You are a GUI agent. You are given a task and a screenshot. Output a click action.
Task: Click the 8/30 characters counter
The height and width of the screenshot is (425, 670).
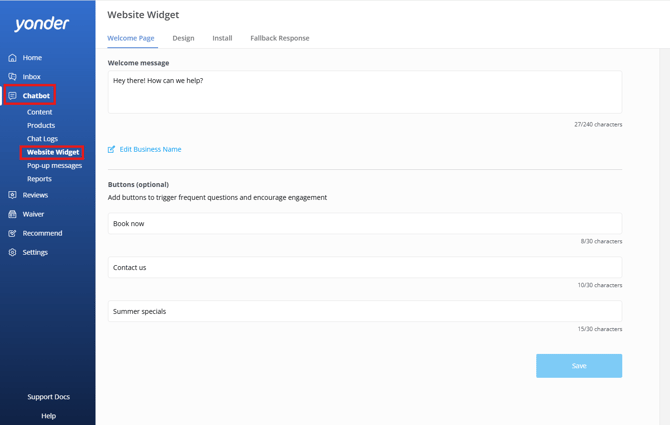coord(601,241)
